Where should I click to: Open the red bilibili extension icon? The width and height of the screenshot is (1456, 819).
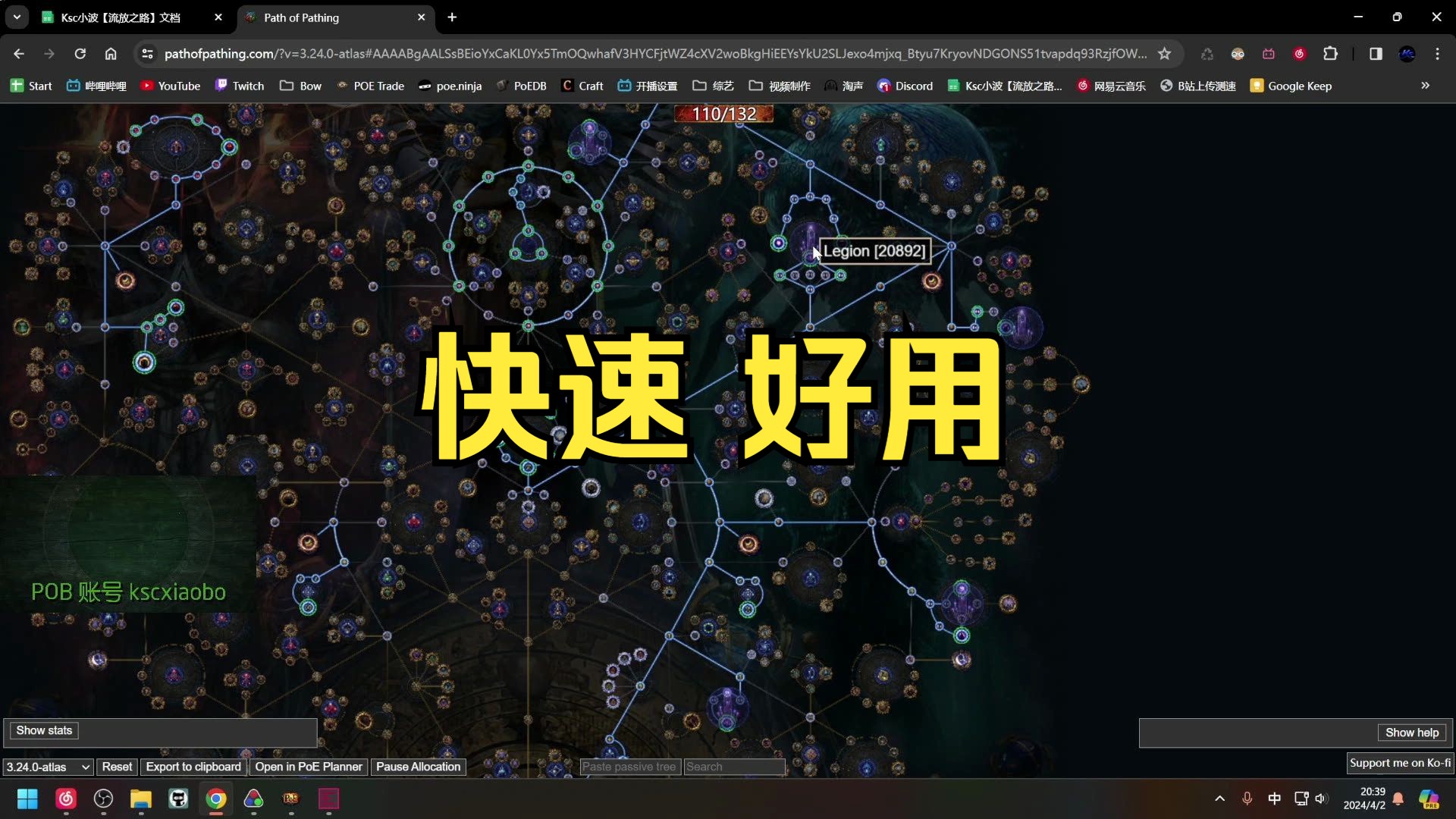click(1269, 54)
